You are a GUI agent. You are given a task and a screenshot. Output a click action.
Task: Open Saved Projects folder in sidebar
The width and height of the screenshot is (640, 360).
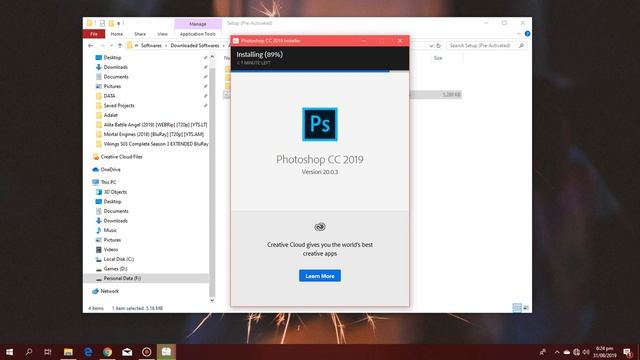[119, 106]
